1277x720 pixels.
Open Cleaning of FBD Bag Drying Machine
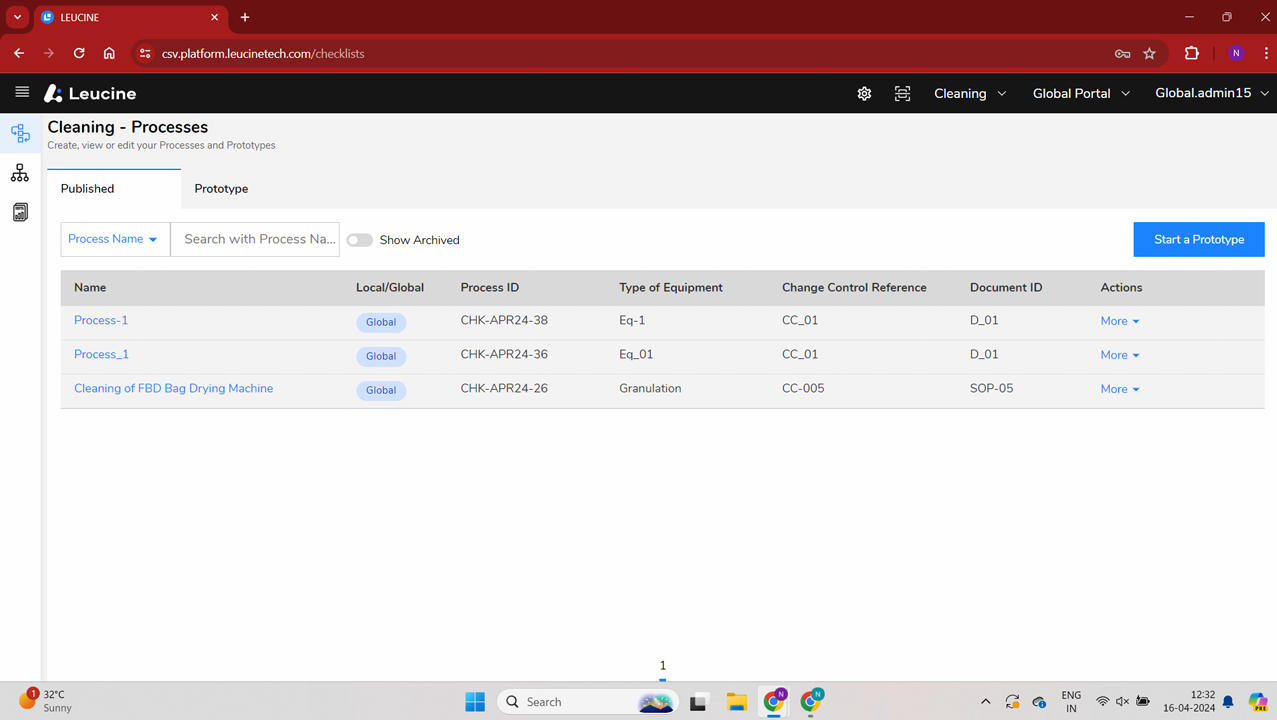pos(173,388)
